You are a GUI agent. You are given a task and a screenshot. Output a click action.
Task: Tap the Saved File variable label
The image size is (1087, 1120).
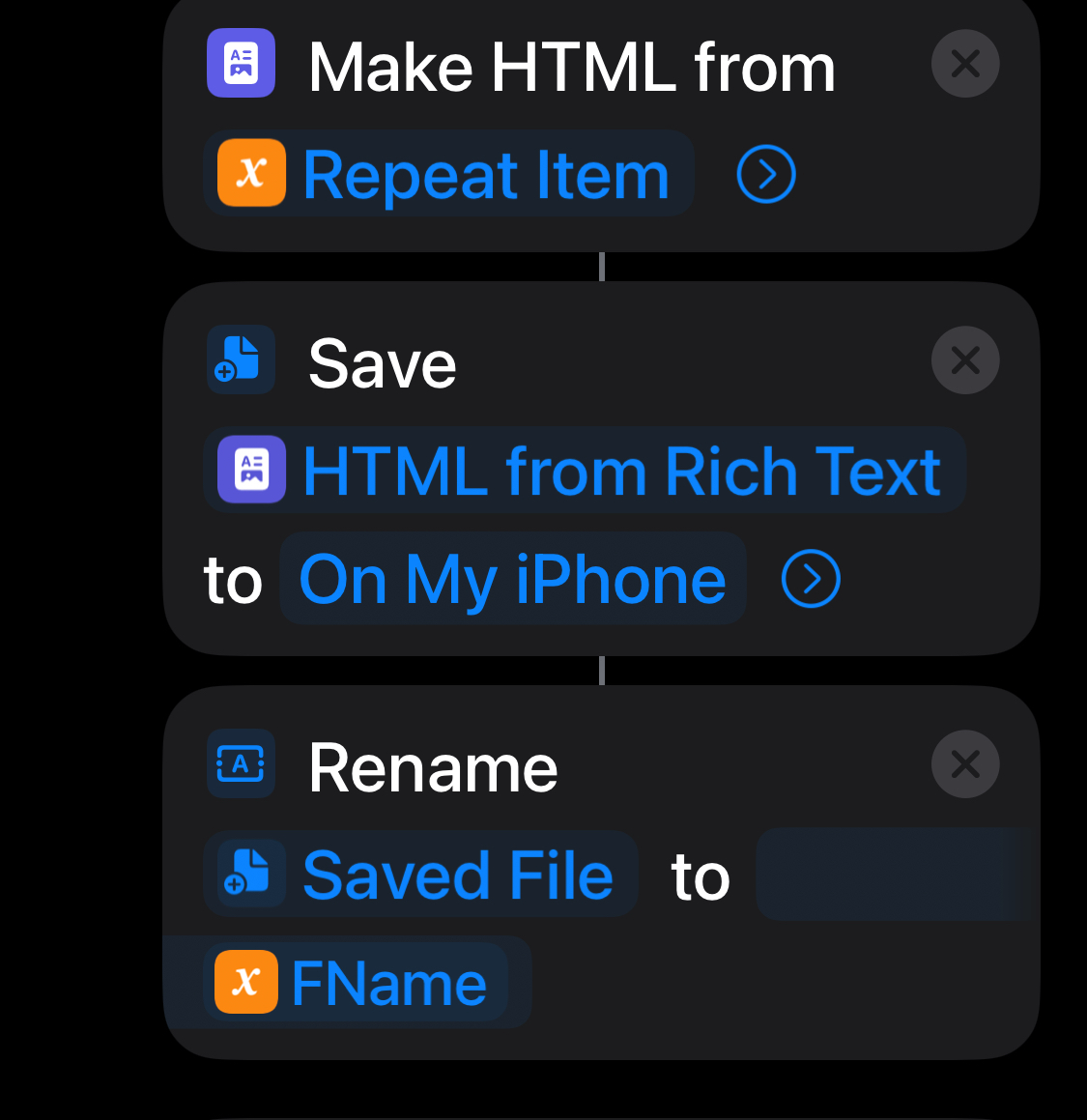[x=457, y=876]
